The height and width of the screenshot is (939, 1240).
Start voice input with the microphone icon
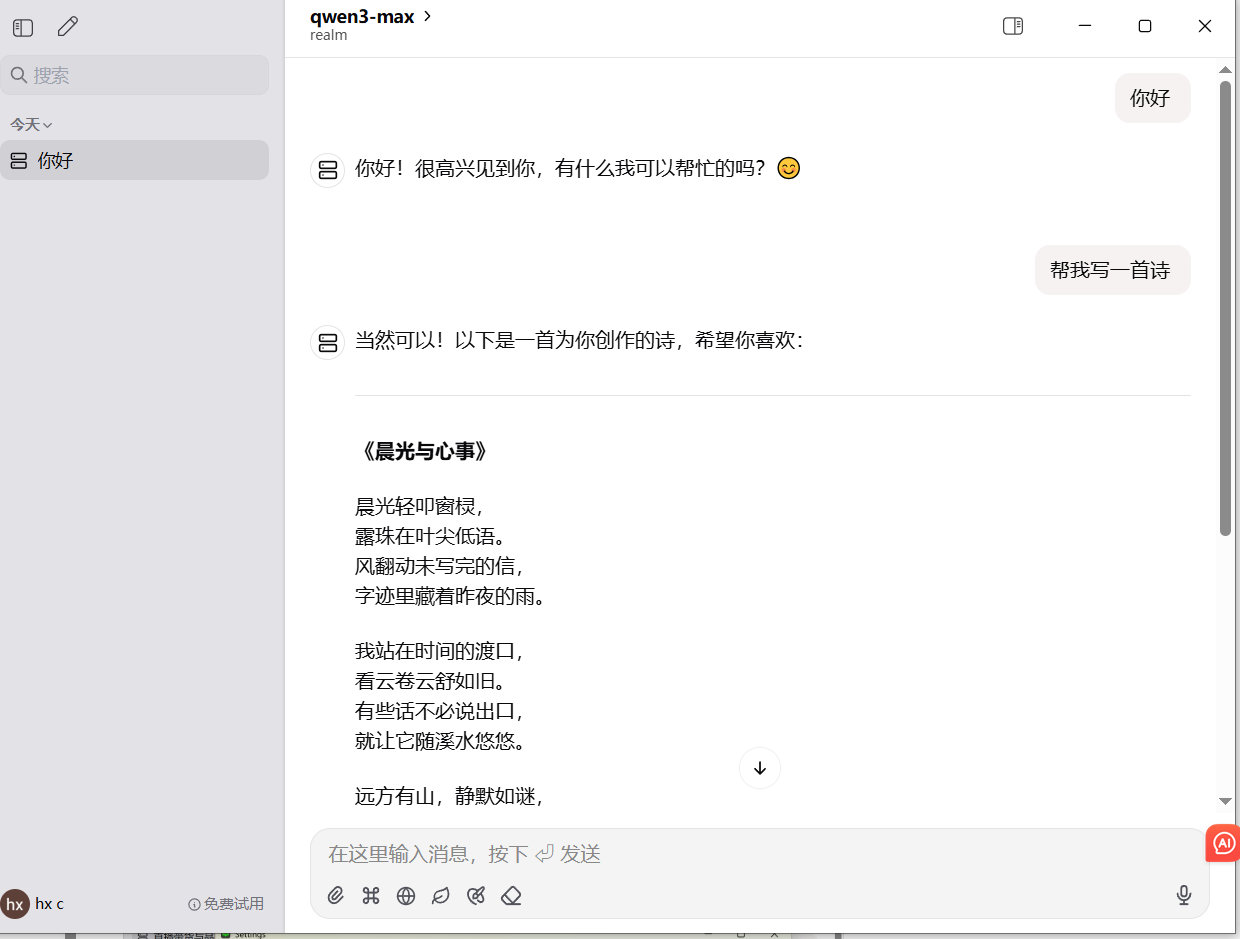[x=1183, y=895]
